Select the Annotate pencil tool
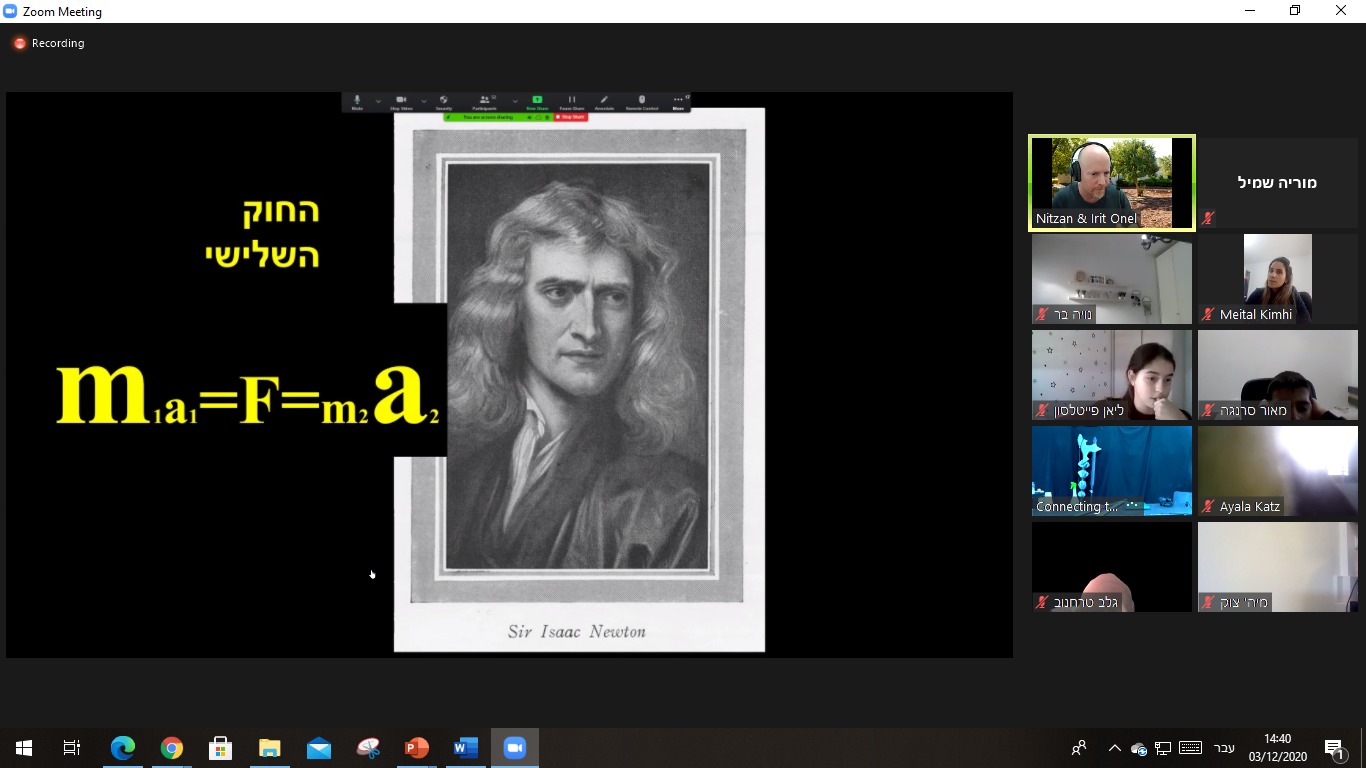1366x768 pixels. coord(604,102)
